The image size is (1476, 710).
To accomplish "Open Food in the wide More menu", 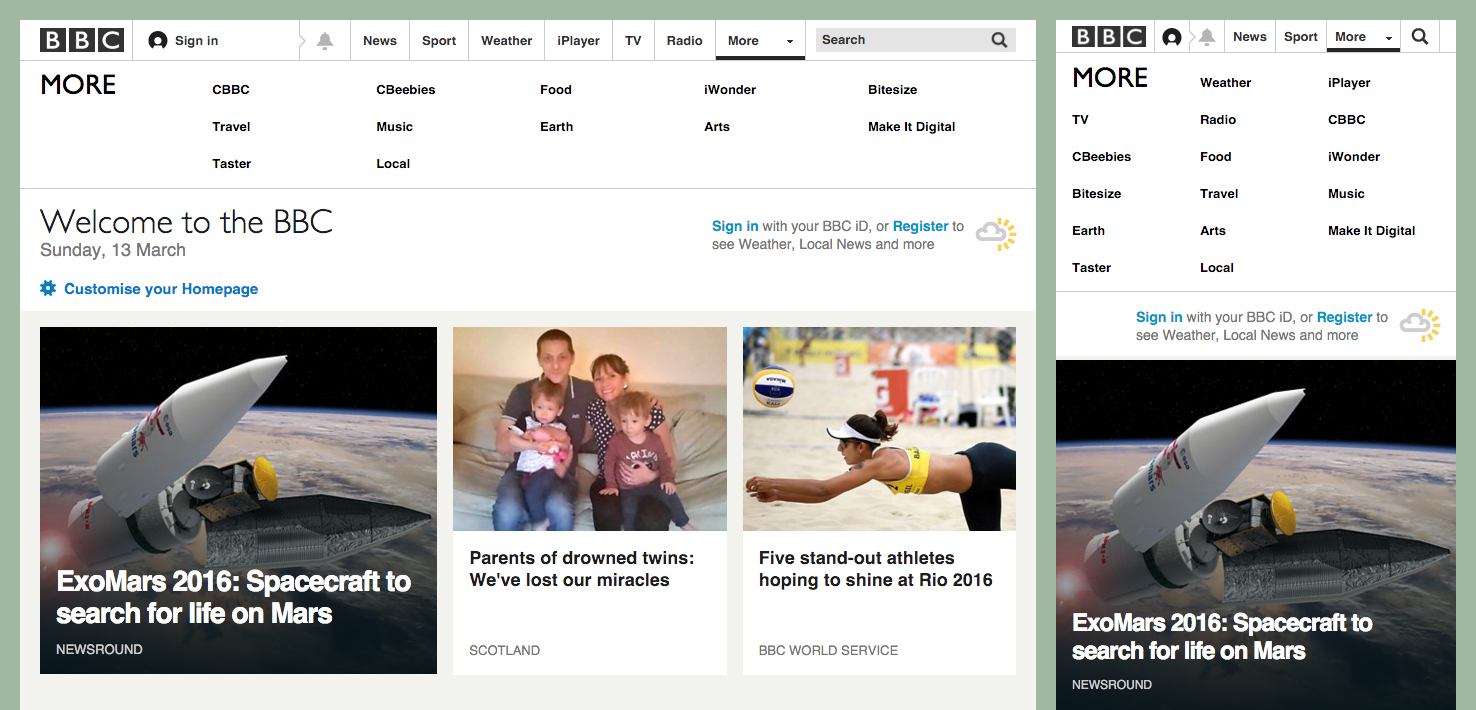I will [556, 90].
